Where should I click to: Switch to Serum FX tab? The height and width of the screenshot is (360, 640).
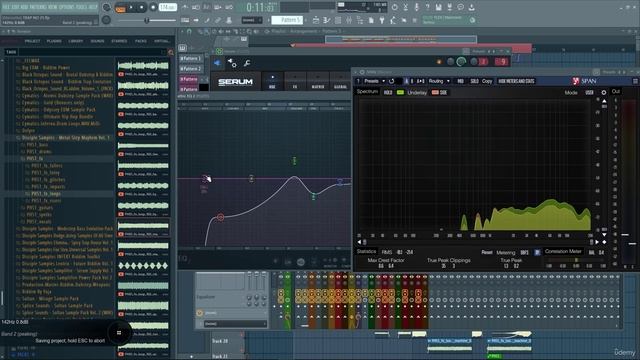[x=295, y=82]
